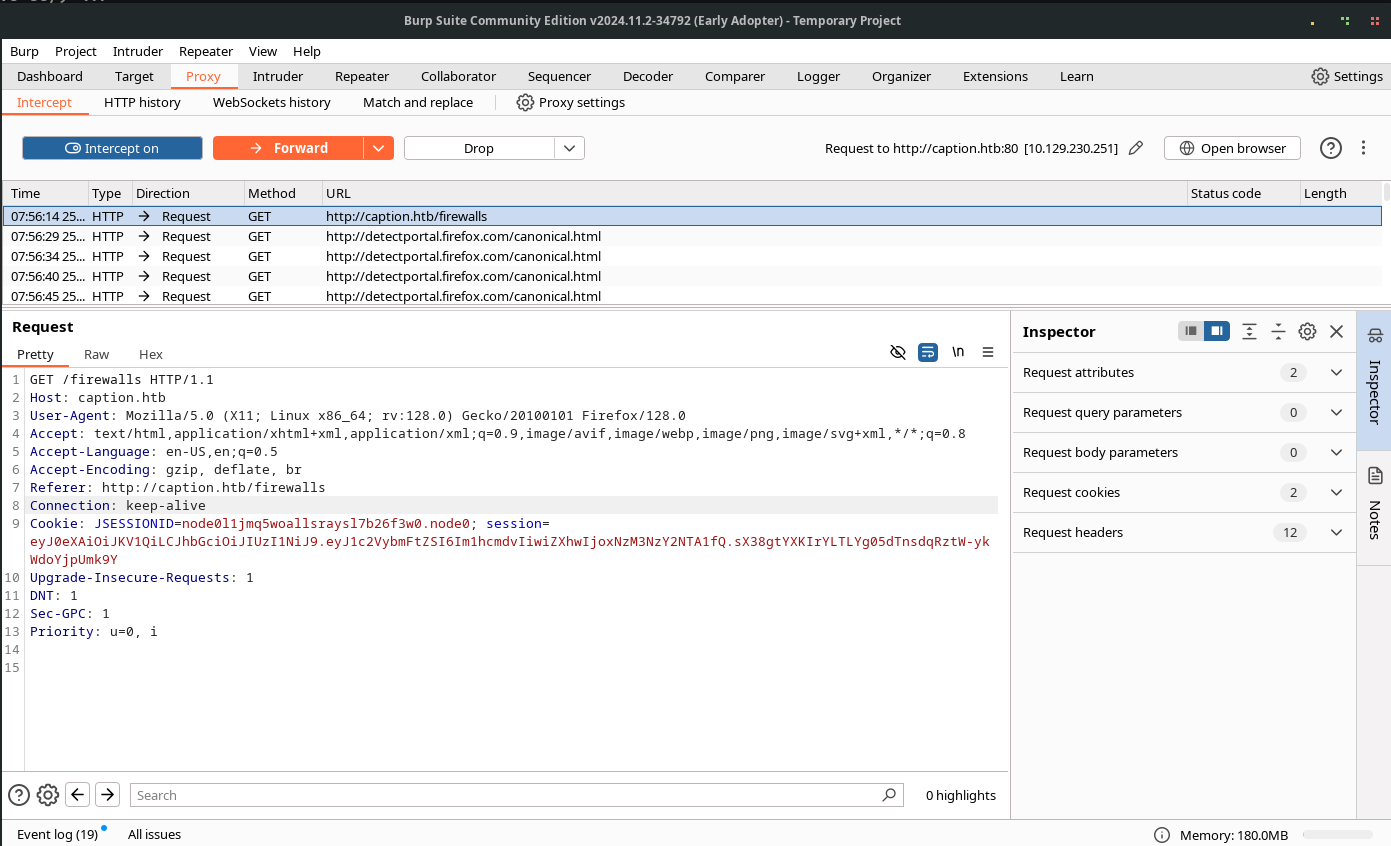Open the Forward dropdown arrow
The width and height of the screenshot is (1391, 846).
click(378, 148)
